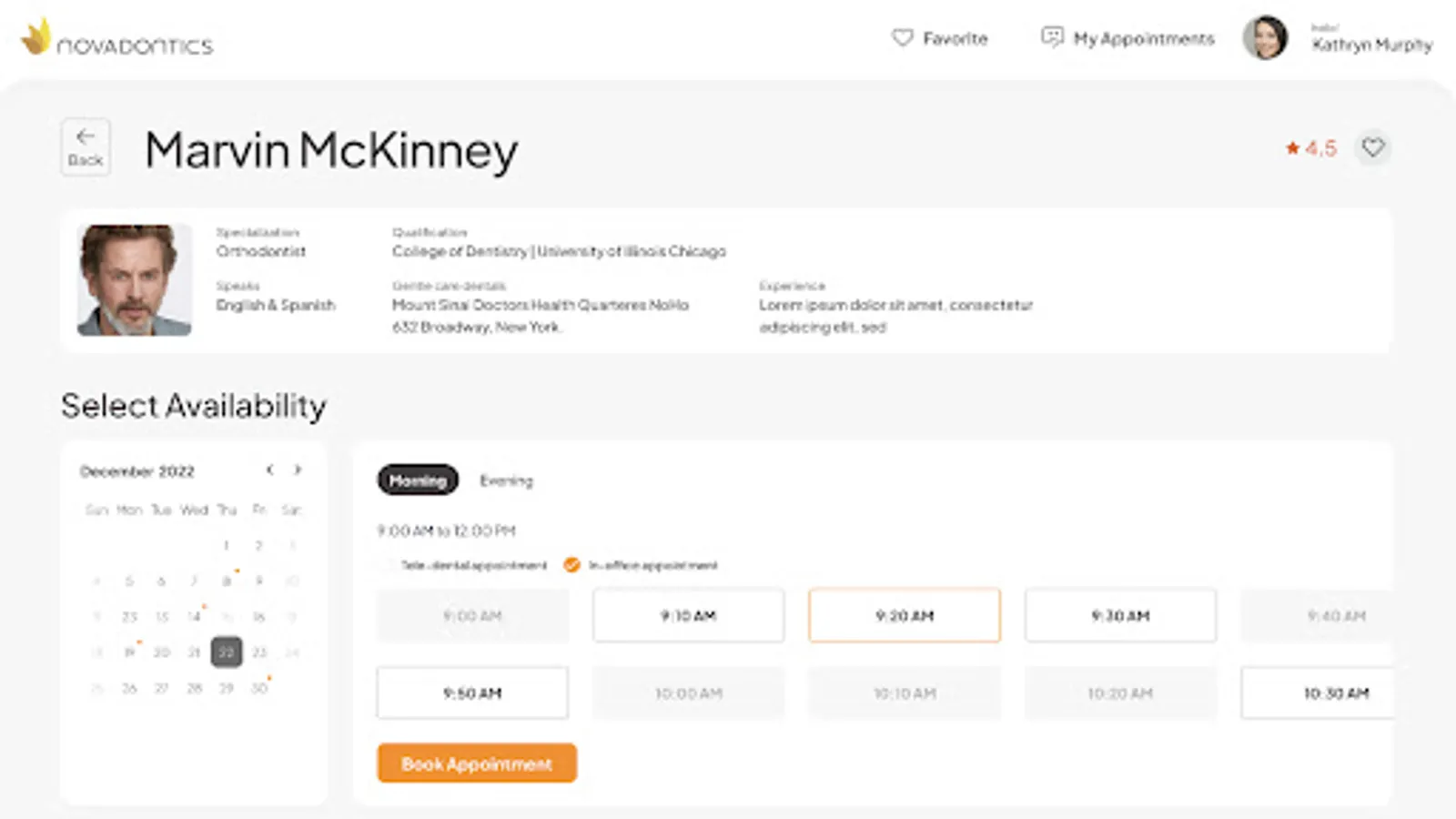Click the 4.5 star rating
The image size is (1456, 819).
coord(1310,148)
